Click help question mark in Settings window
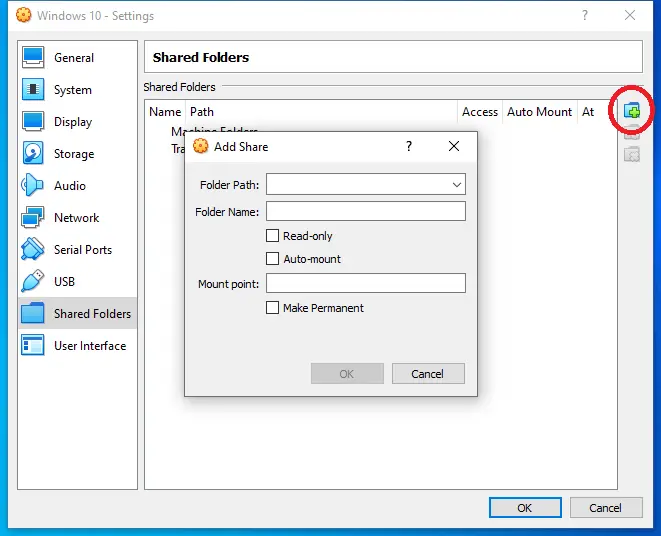Screen dimensions: 661x536 585,16
